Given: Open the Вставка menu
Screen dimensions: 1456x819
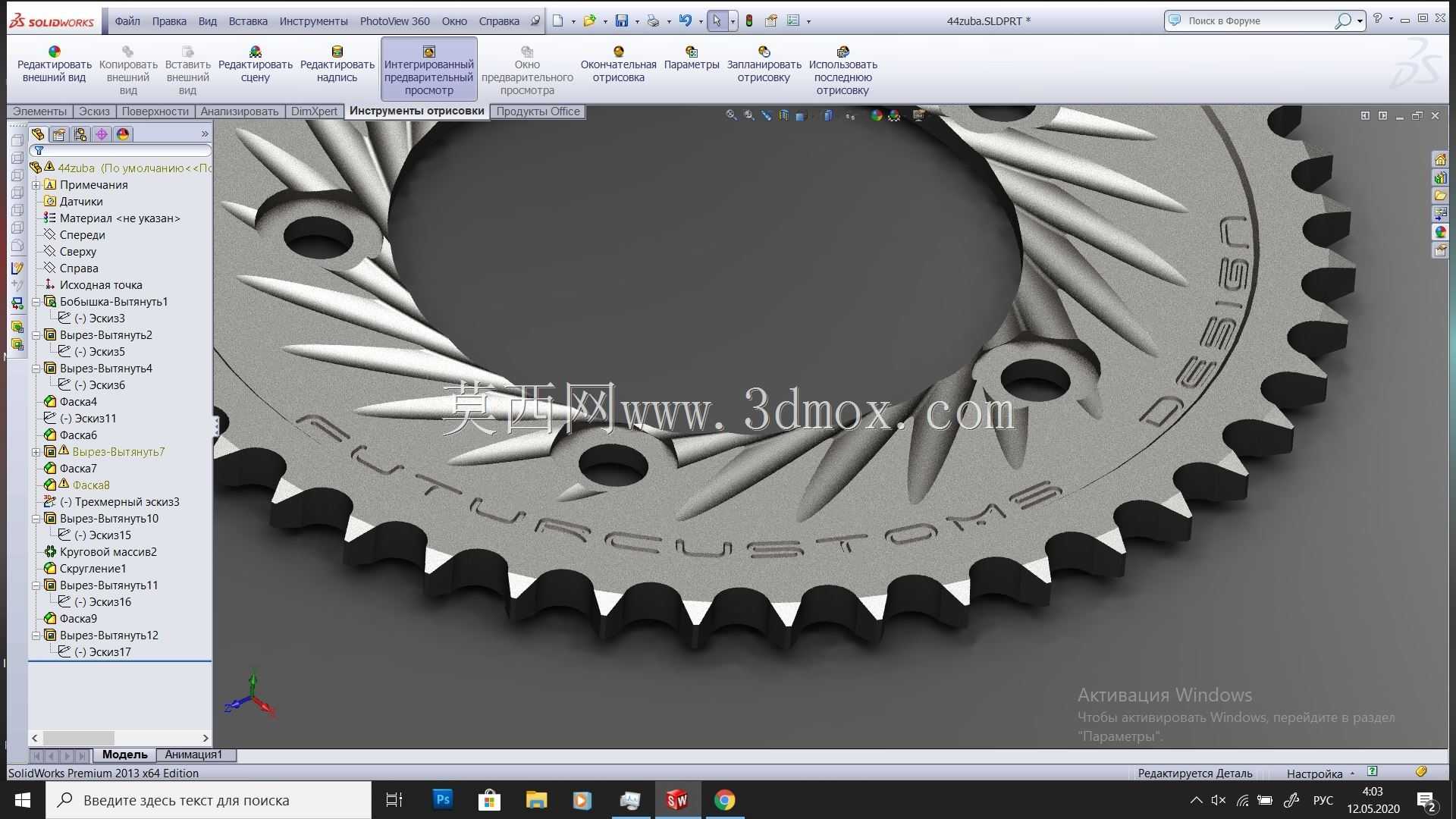Looking at the screenshot, I should point(248,21).
